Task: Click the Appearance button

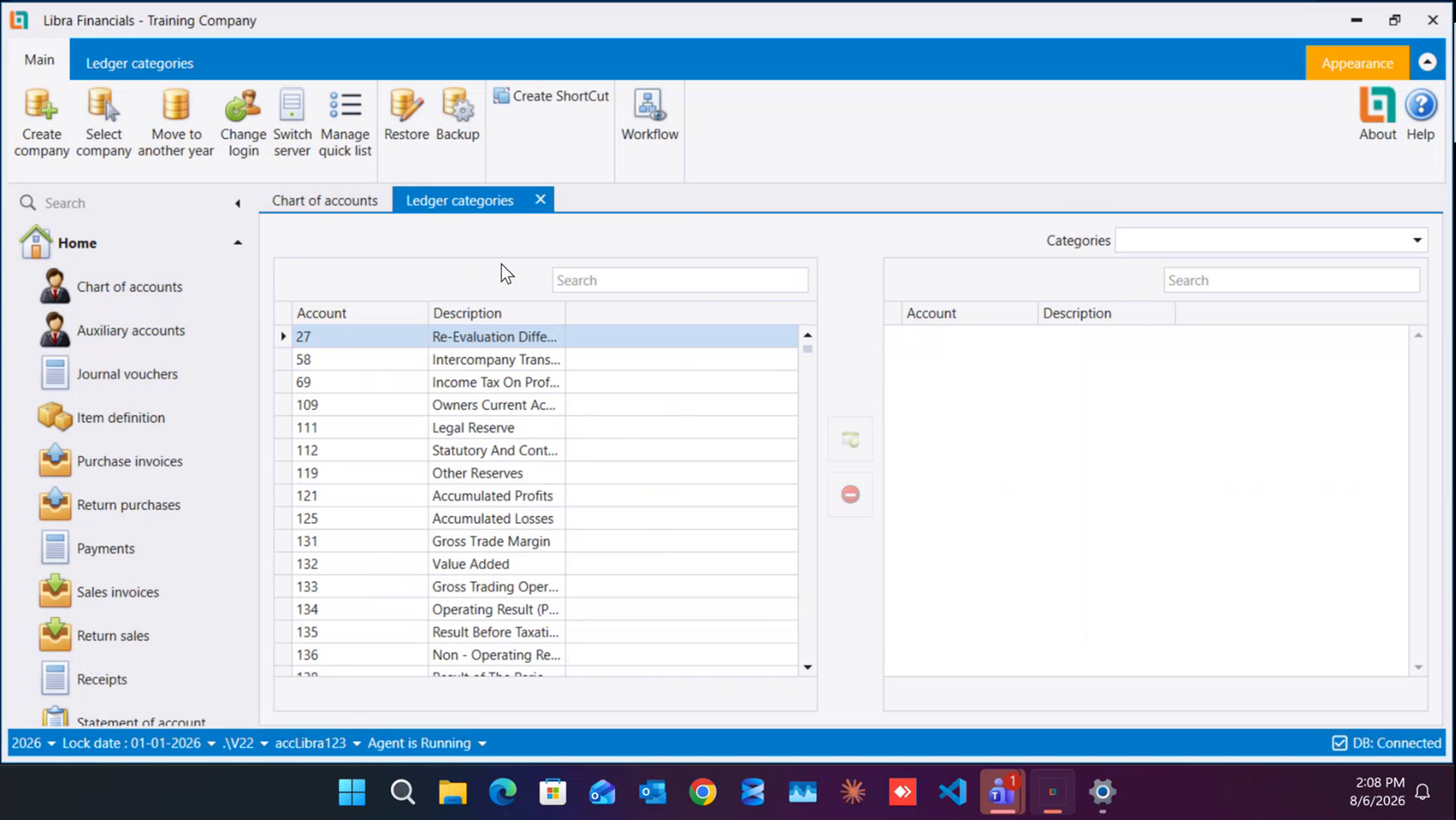Action: click(x=1357, y=63)
